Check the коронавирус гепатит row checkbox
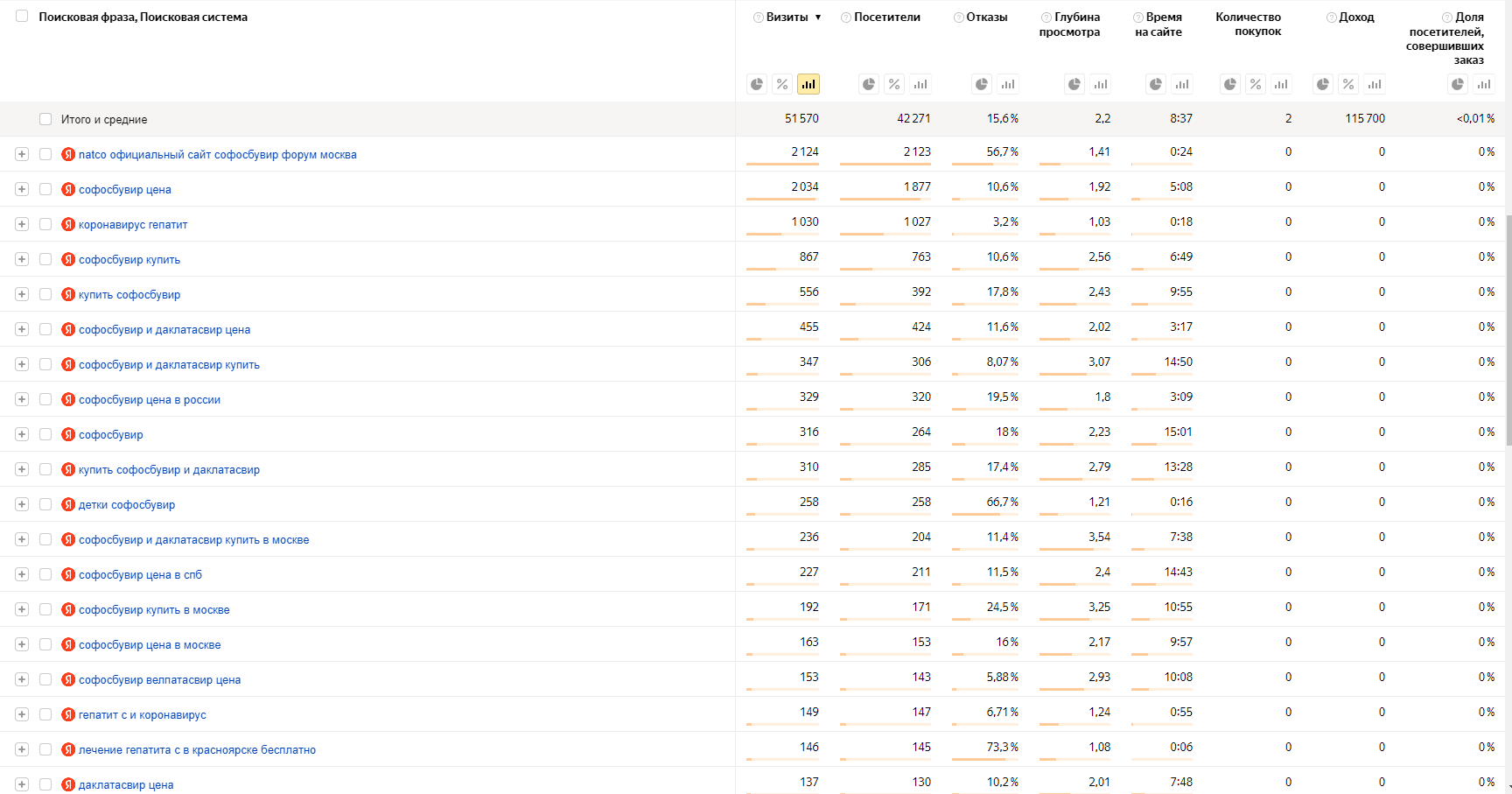This screenshot has width=1512, height=794. click(45, 224)
